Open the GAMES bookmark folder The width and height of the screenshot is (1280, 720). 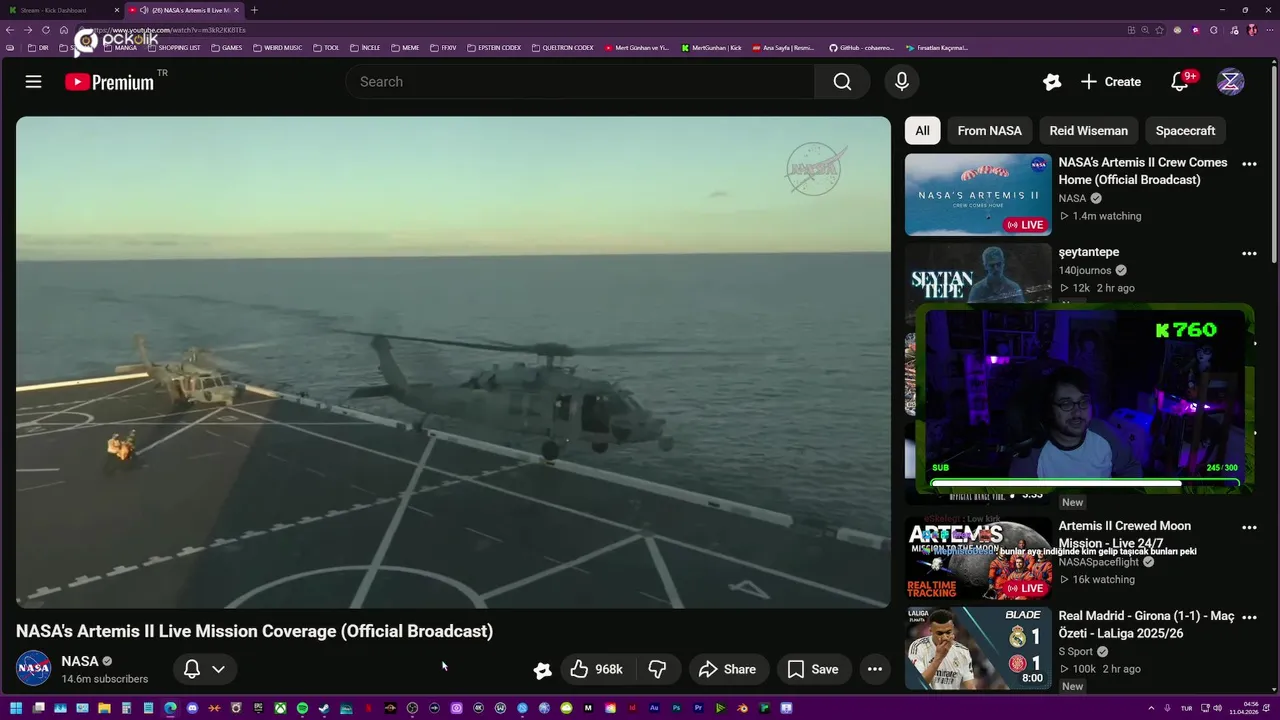click(226, 48)
